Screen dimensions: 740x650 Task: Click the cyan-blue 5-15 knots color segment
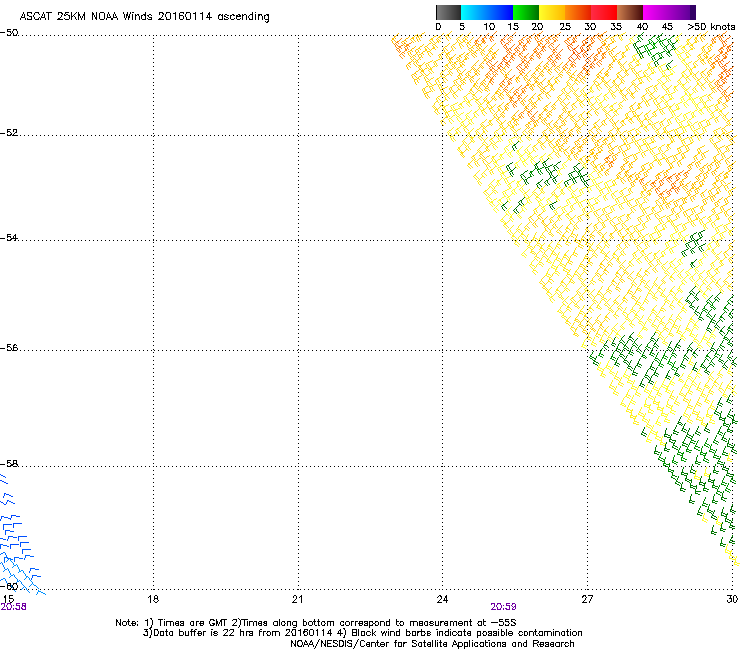click(487, 12)
